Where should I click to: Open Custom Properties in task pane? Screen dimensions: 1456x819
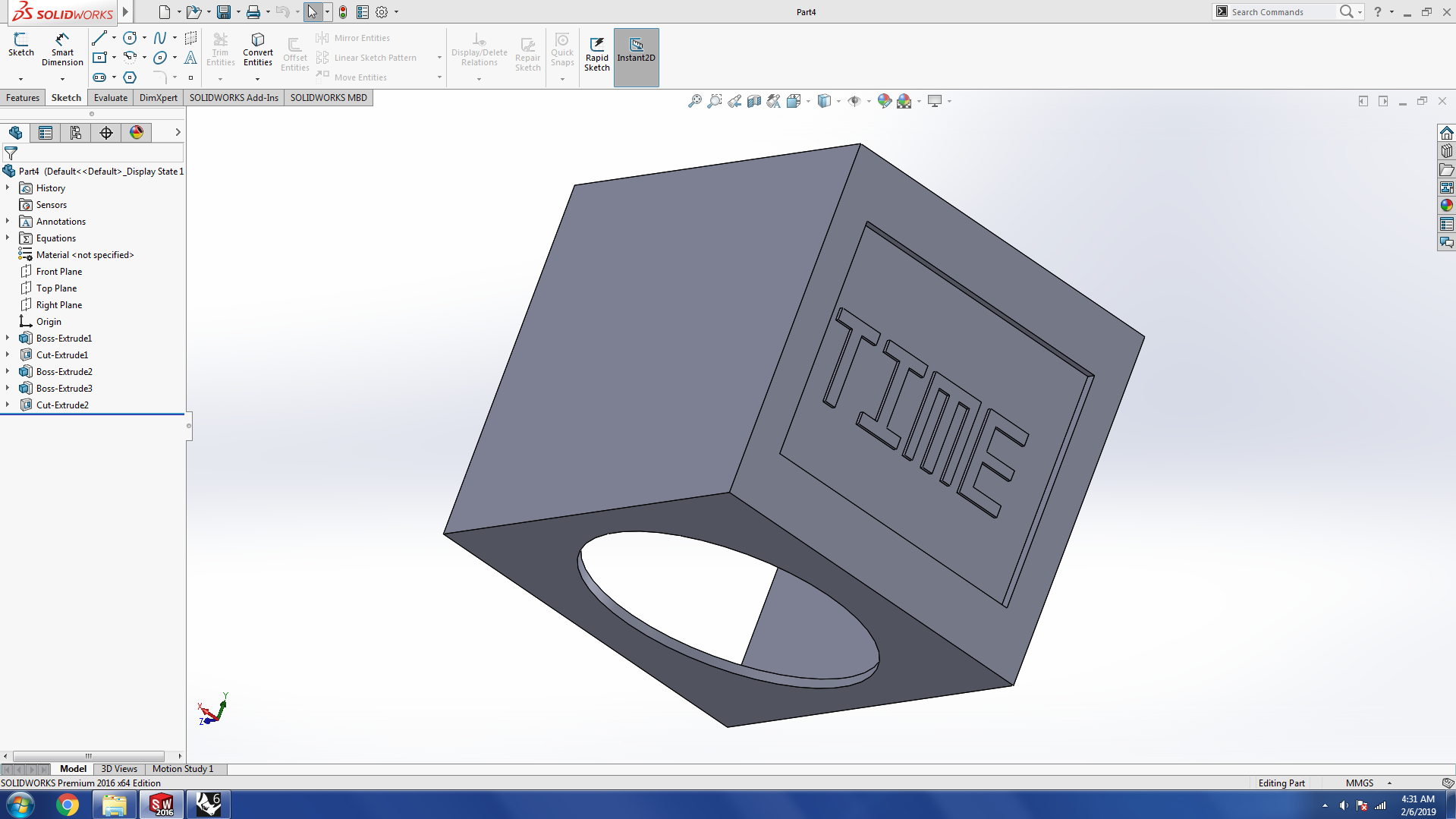(1447, 224)
